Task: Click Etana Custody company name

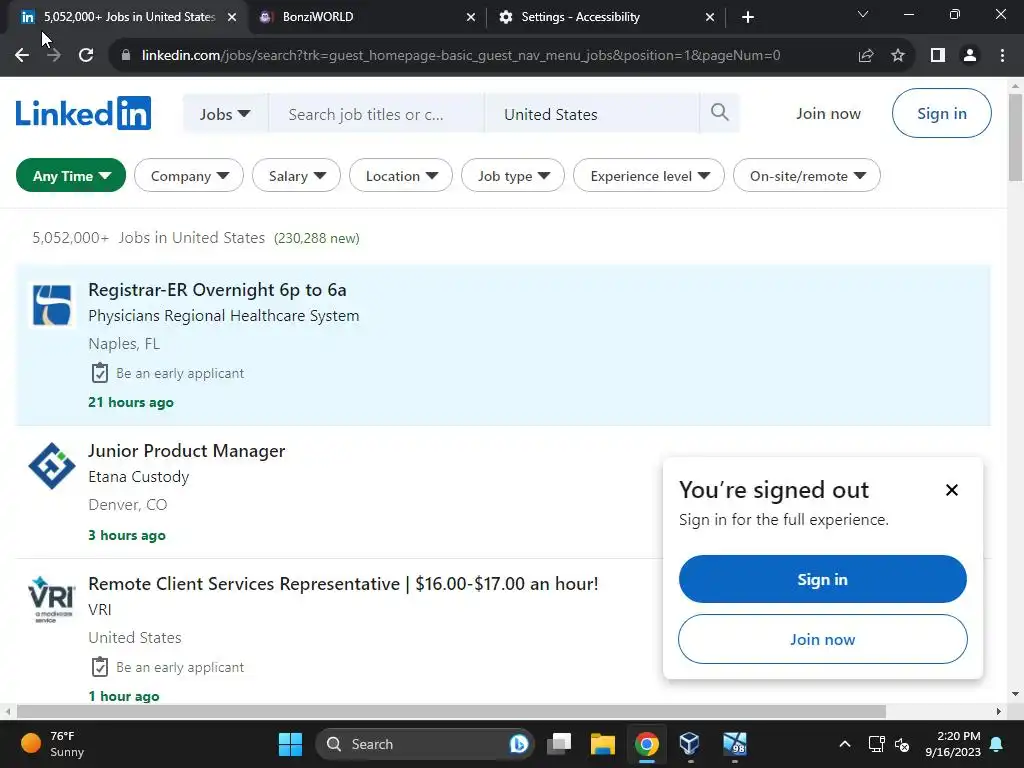Action: click(x=138, y=477)
